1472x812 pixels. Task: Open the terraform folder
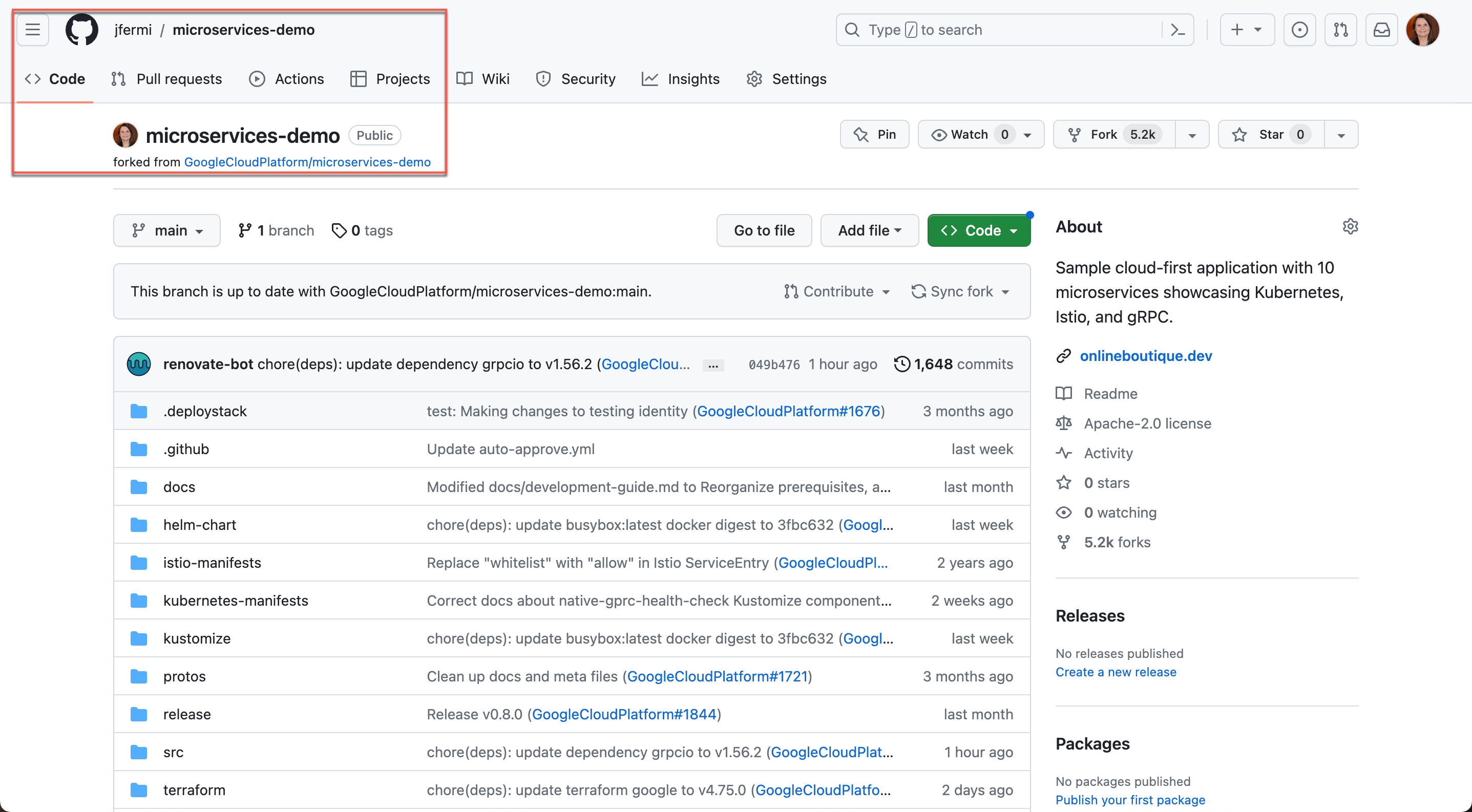coord(194,790)
